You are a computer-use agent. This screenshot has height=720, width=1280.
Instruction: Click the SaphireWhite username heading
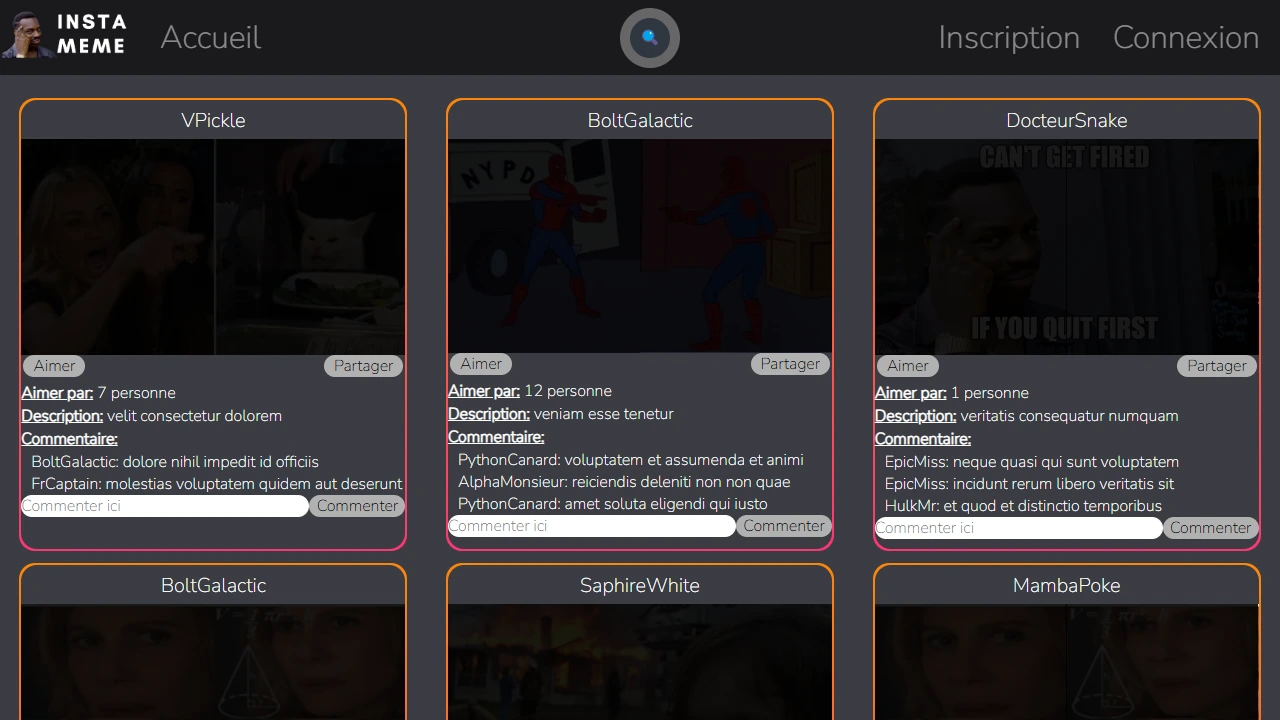[x=640, y=585]
